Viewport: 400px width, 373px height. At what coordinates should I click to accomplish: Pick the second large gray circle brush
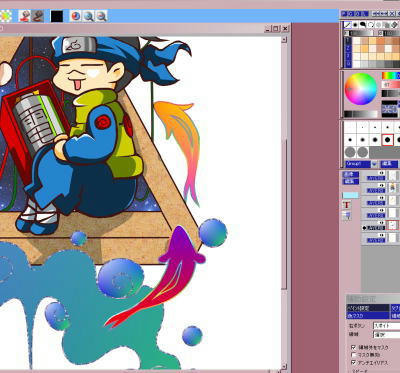(x=363, y=152)
